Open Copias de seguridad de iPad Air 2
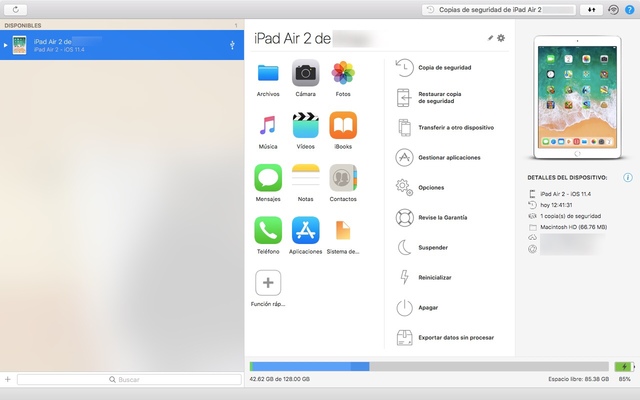Viewport: 640px width, 400px height. tap(499, 10)
